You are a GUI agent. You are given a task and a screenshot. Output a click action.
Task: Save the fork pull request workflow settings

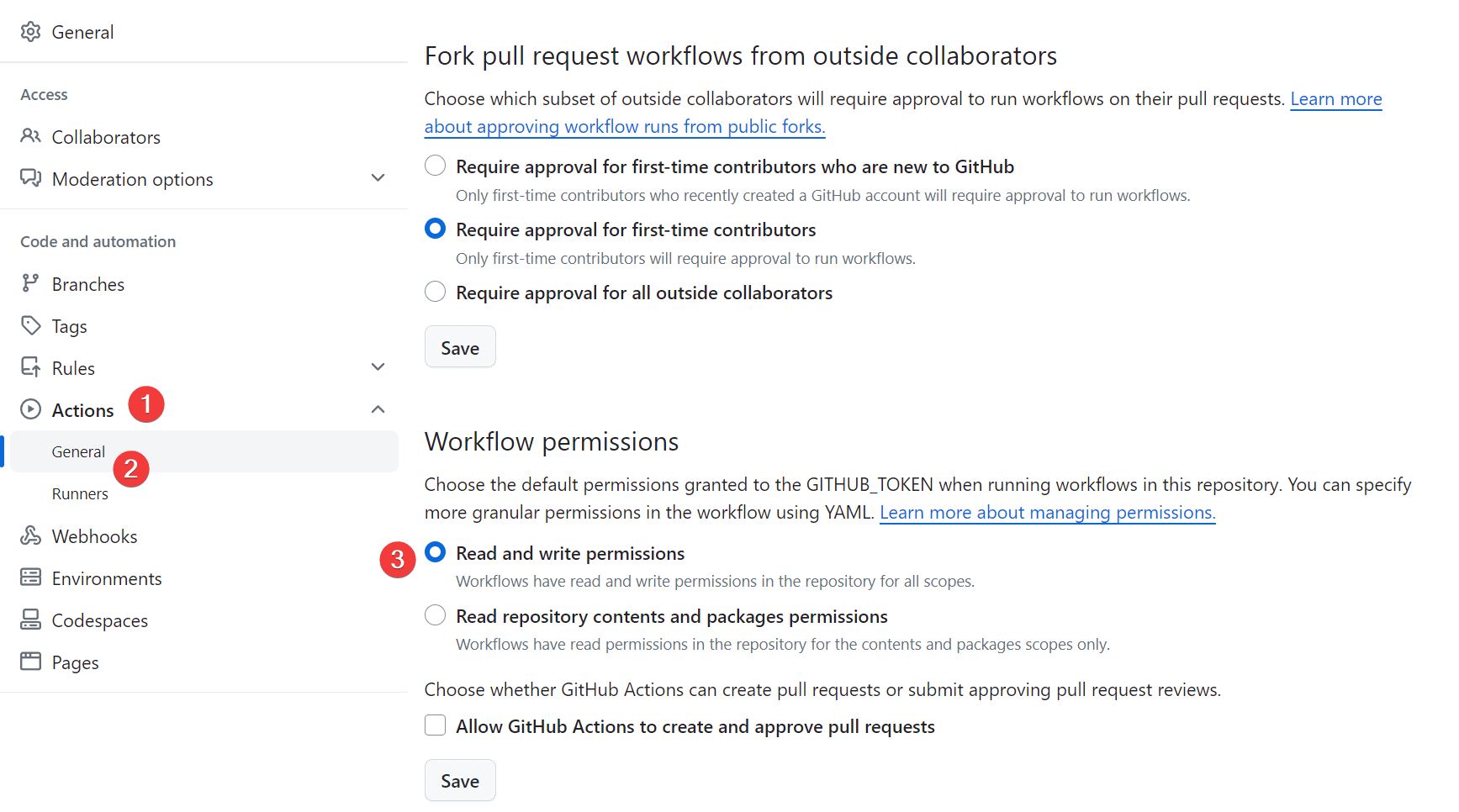point(460,347)
